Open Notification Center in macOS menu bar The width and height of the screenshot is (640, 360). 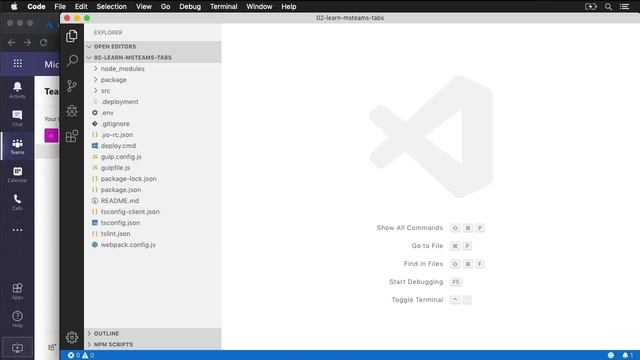coord(624,7)
